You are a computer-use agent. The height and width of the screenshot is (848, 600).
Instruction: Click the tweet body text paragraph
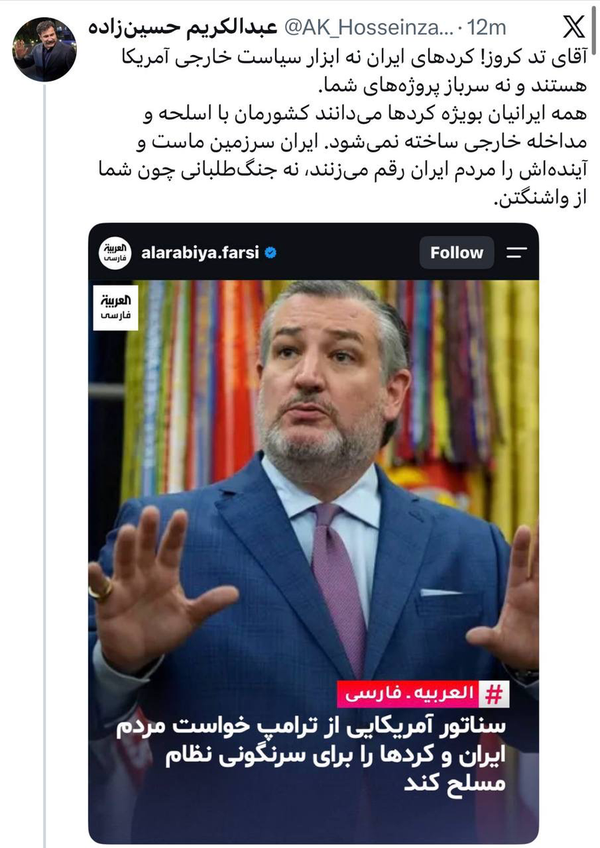[342, 128]
